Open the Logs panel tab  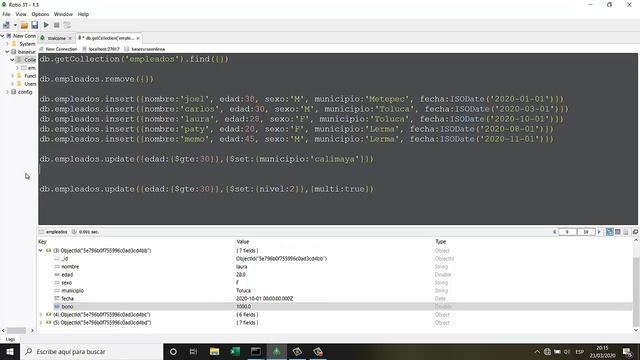pos(10,339)
